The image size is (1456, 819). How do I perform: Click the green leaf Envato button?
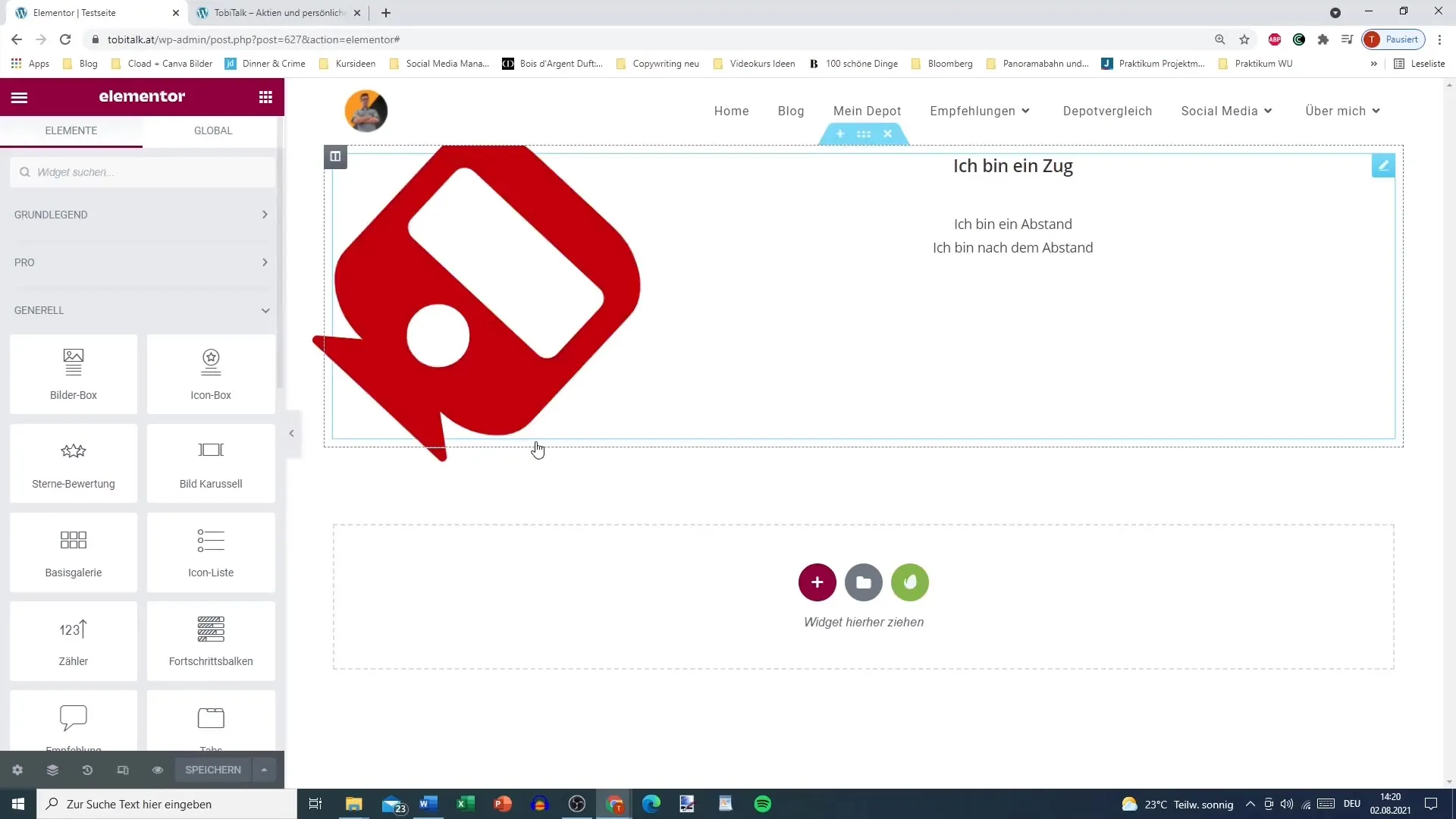[x=910, y=582]
